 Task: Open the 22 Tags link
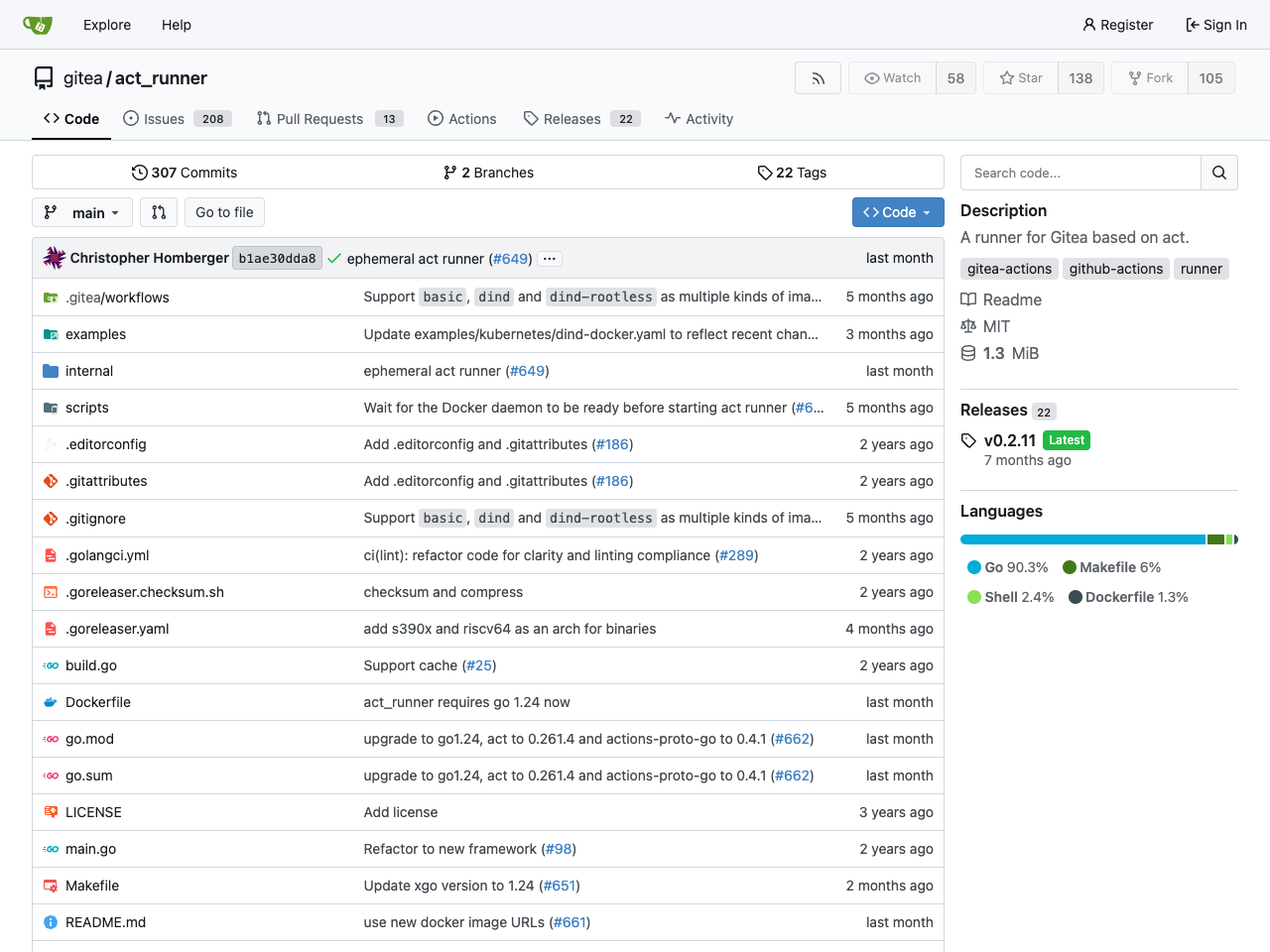point(792,173)
